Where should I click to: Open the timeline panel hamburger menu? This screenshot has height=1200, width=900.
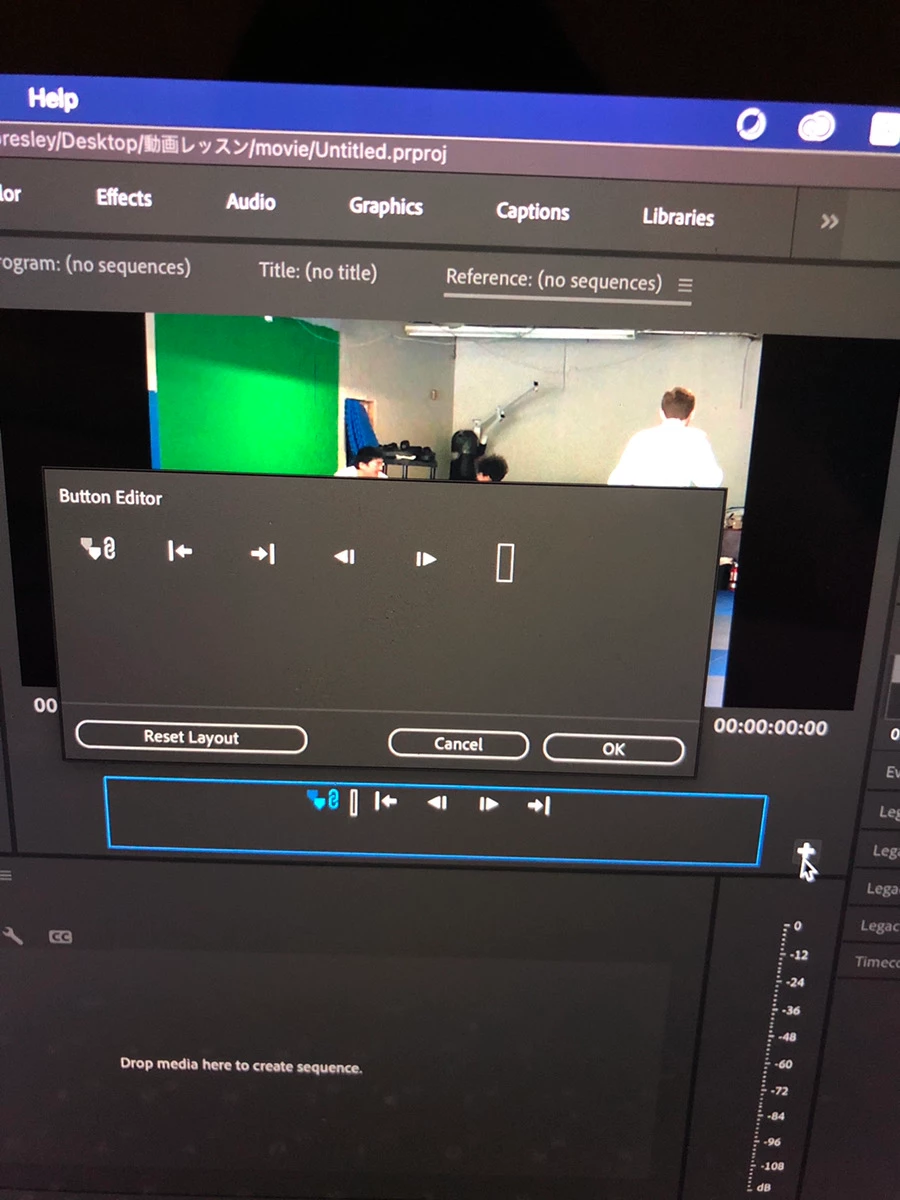tap(5, 876)
